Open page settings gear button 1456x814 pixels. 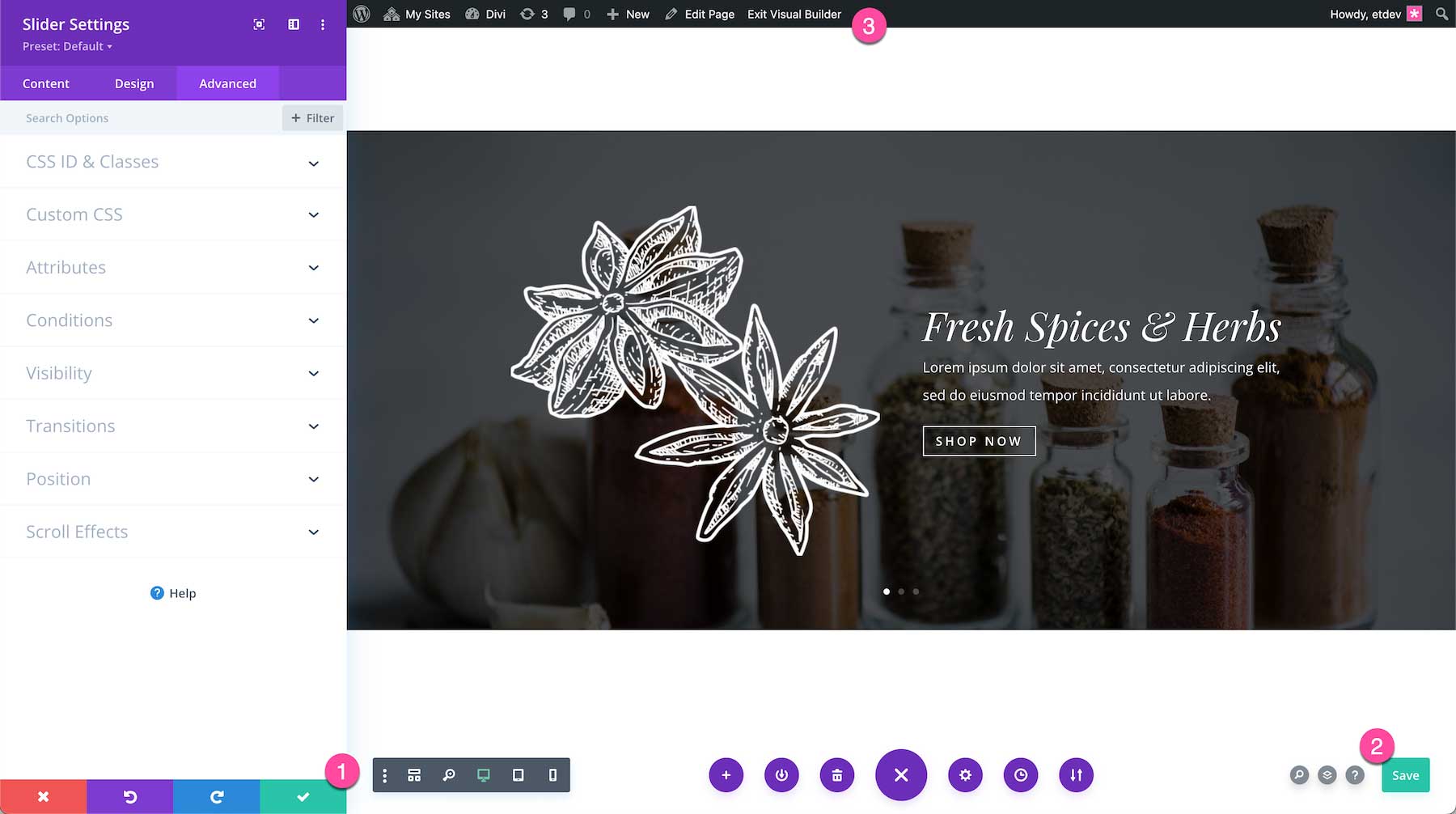(965, 775)
